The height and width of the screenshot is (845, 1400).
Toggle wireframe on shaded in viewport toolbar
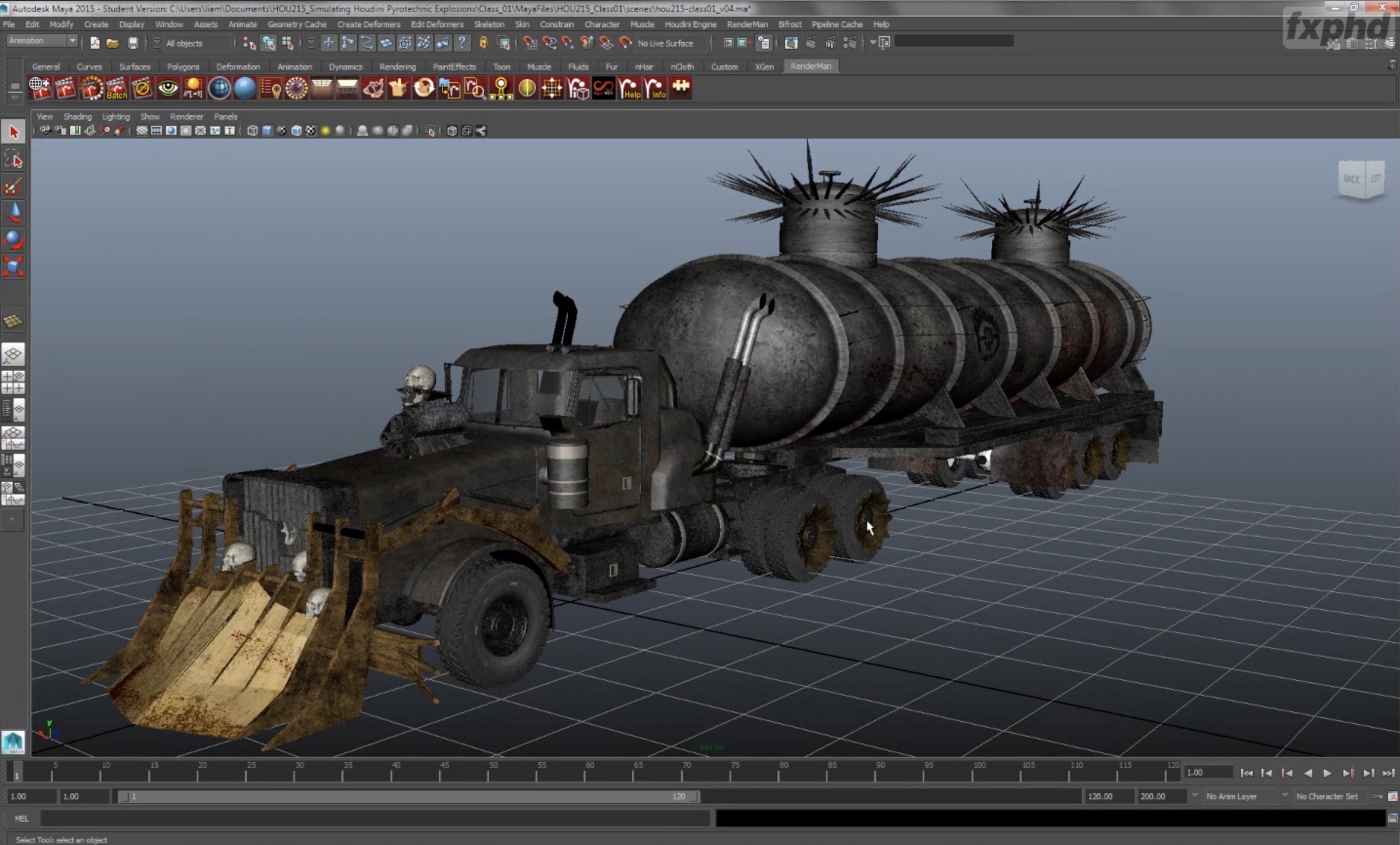tap(296, 131)
